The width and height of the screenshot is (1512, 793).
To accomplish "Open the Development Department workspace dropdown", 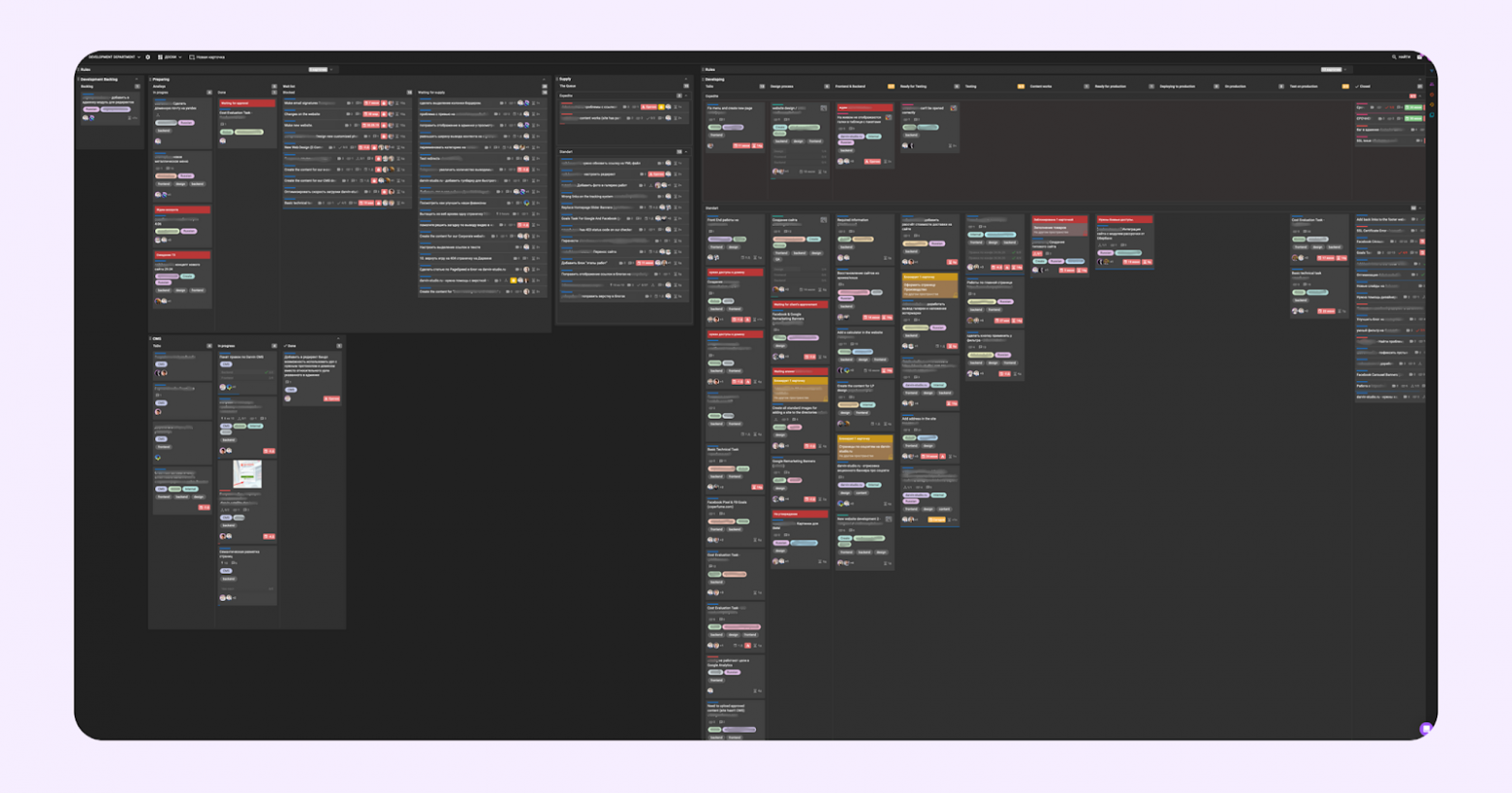I will tap(114, 57).
